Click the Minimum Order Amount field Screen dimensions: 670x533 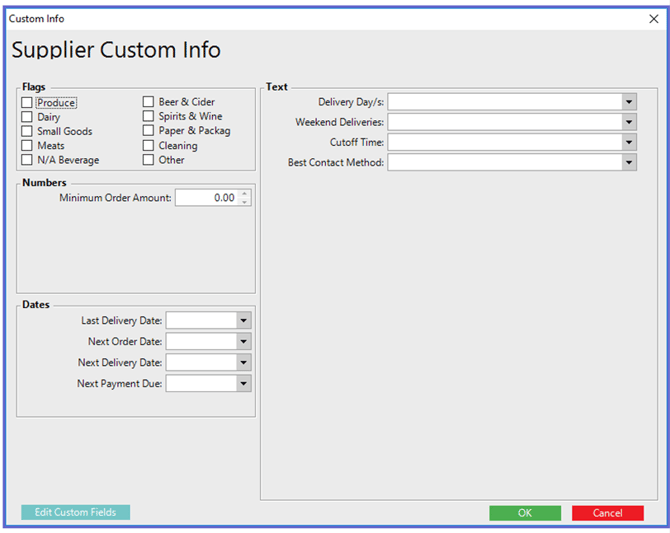206,198
